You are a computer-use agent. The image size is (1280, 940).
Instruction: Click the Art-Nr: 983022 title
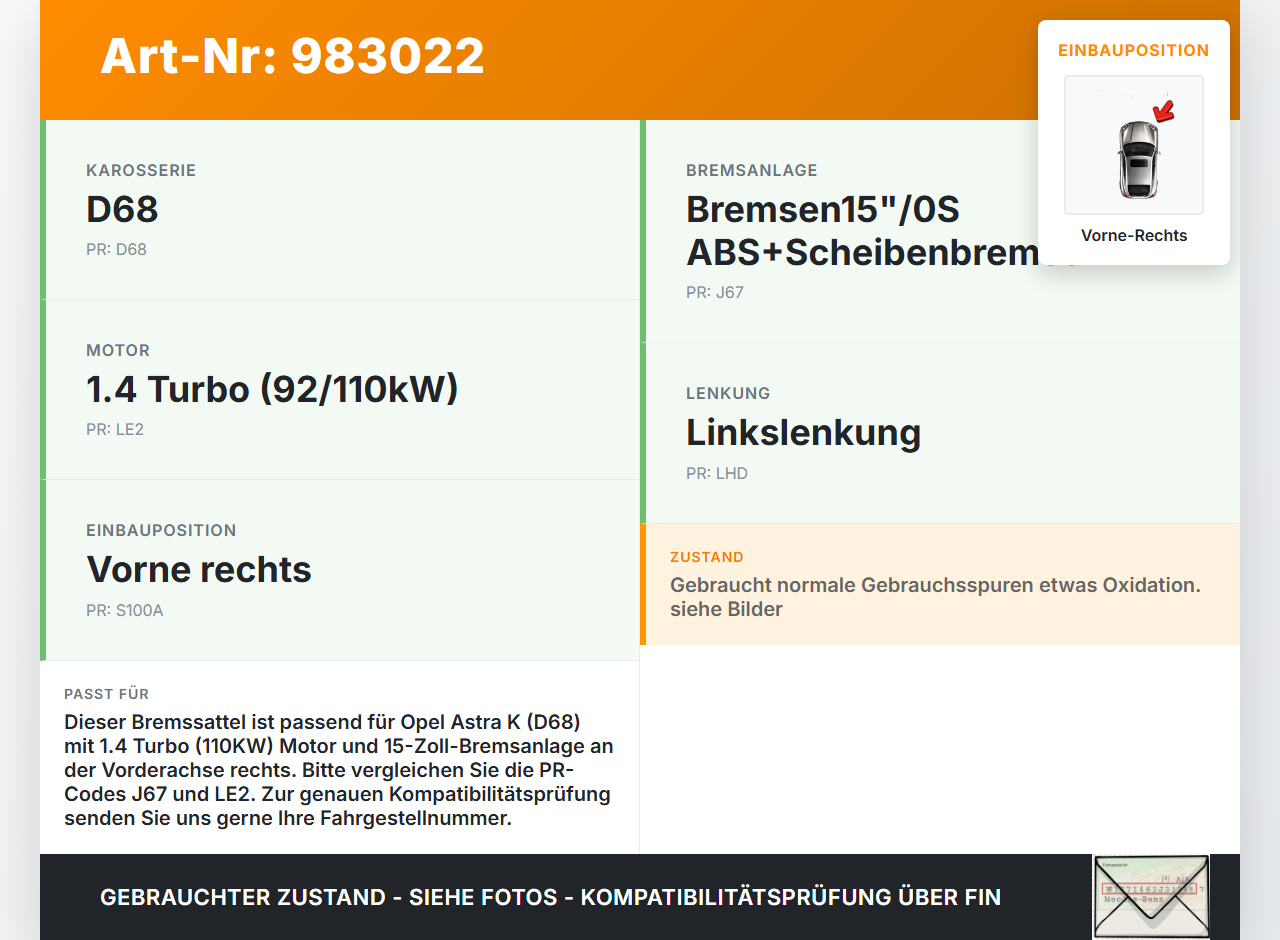pyautogui.click(x=292, y=57)
